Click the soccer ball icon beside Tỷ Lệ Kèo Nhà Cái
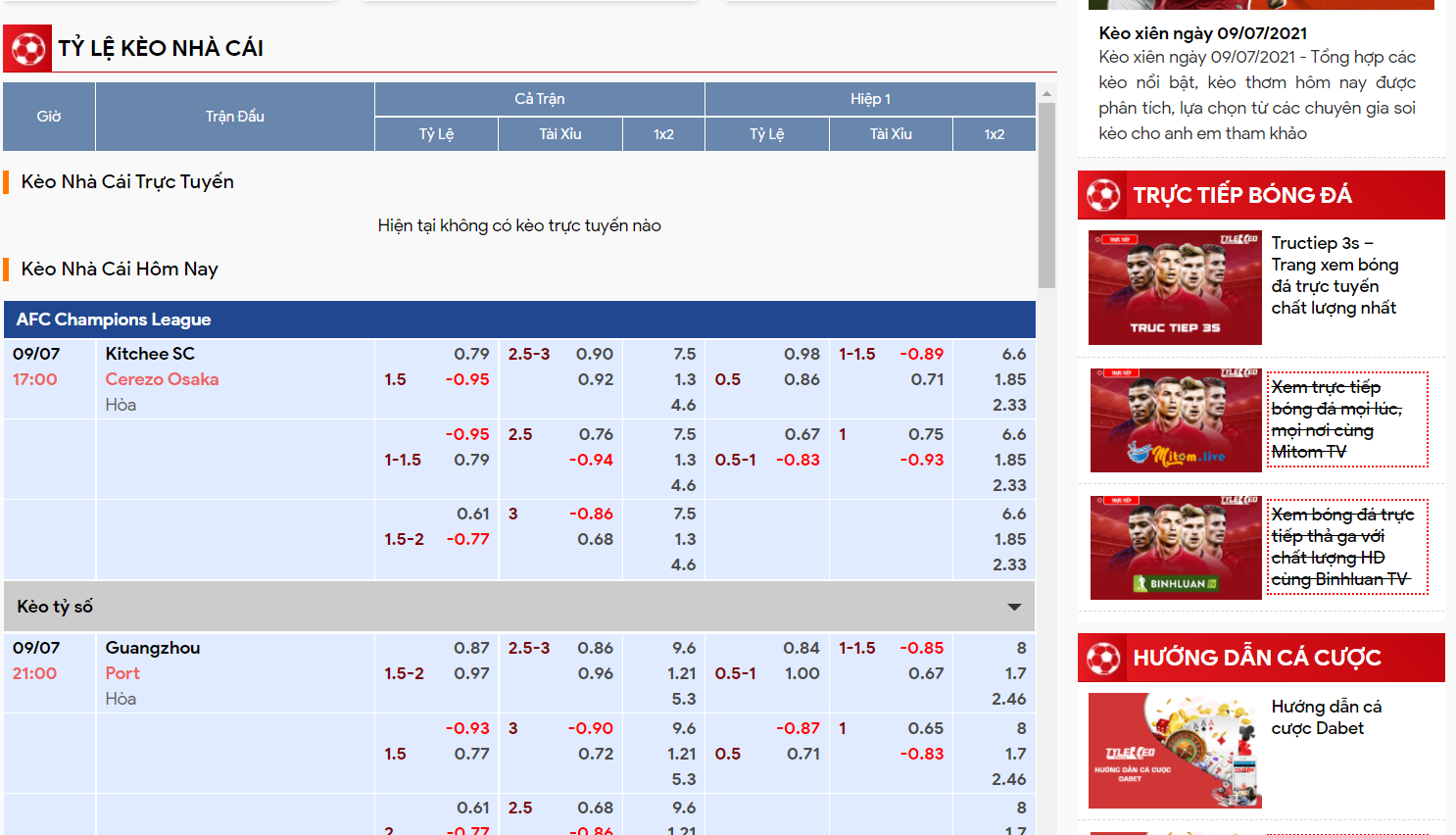 (27, 48)
